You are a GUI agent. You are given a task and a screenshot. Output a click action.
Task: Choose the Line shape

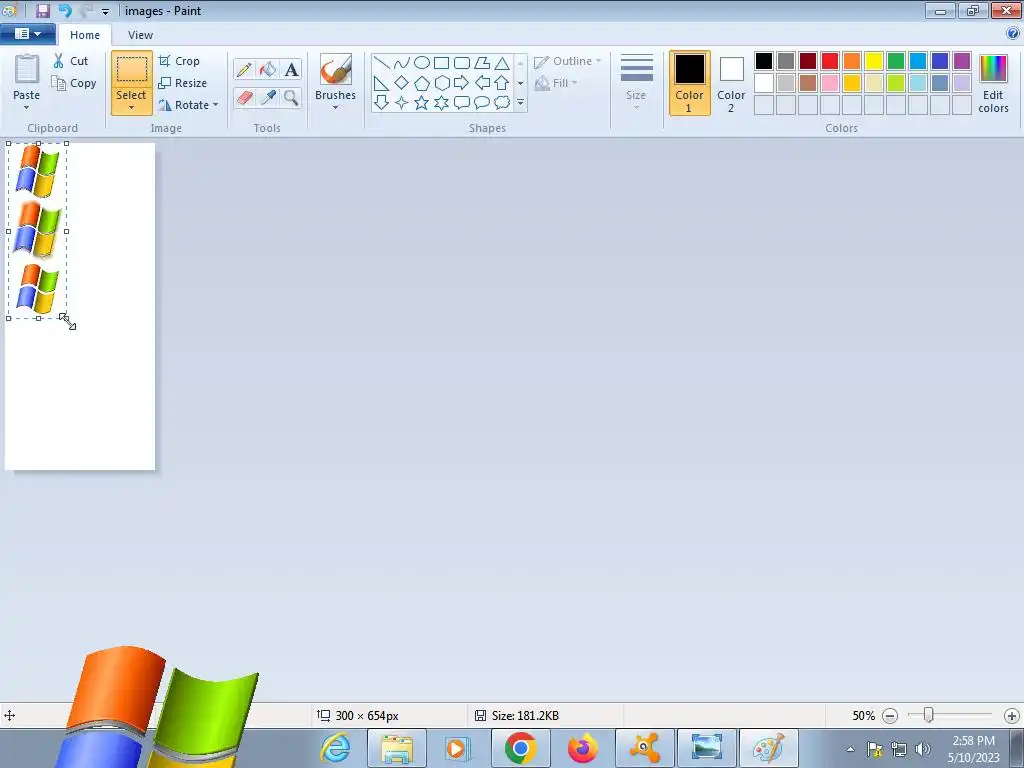pyautogui.click(x=382, y=63)
